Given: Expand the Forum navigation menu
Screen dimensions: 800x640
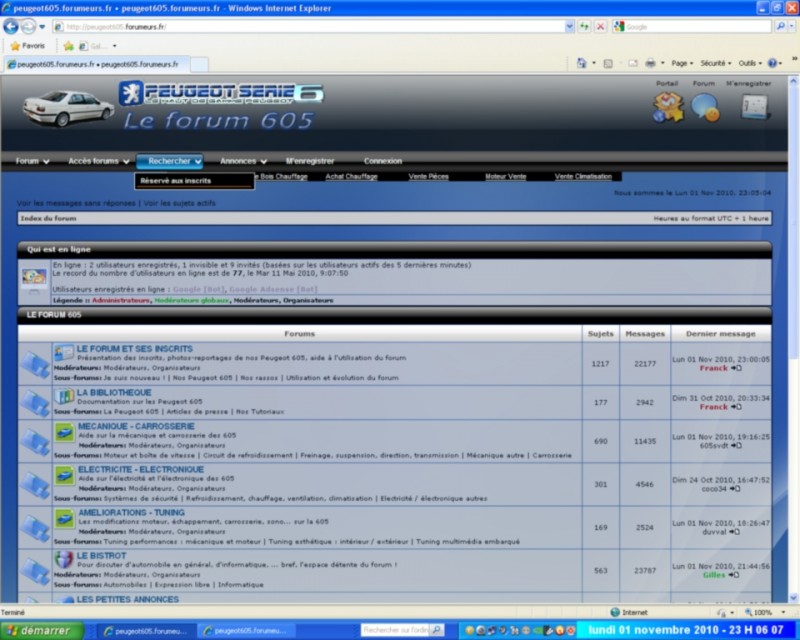Looking at the screenshot, I should [x=32, y=161].
